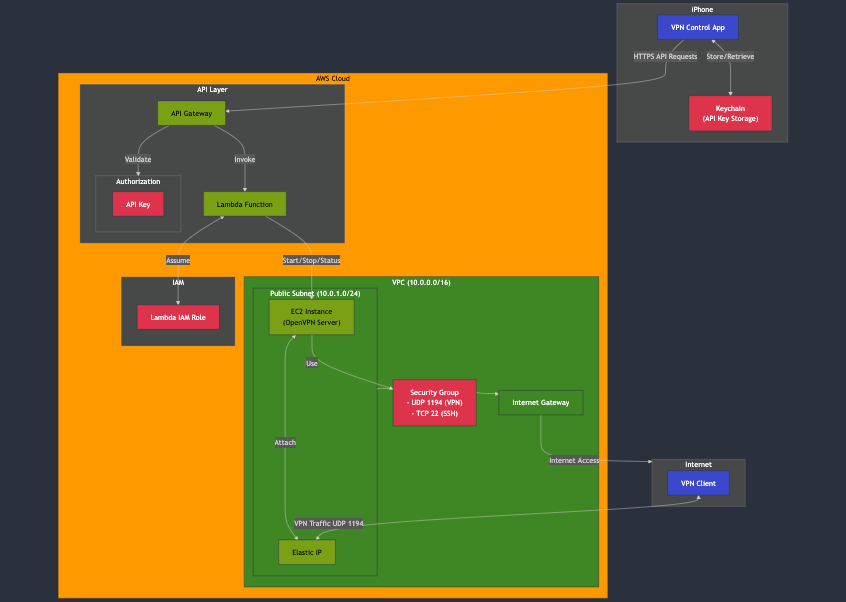This screenshot has height=602, width=846.
Task: Select the Internet Gateway node
Action: click(x=541, y=402)
